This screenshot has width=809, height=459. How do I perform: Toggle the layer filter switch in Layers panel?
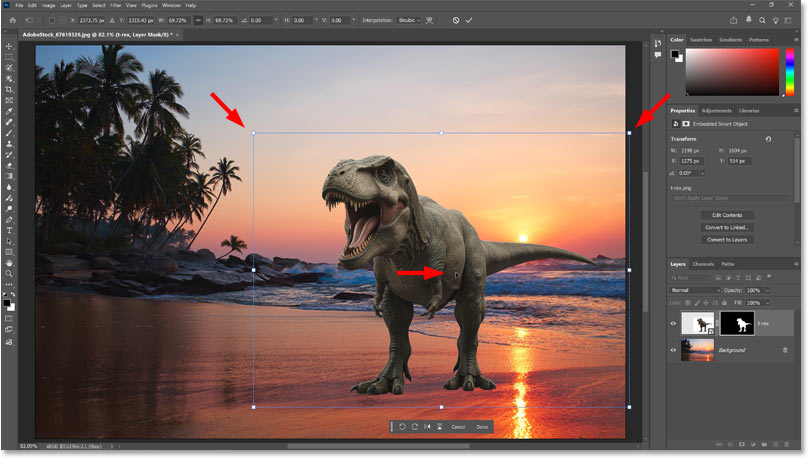pos(769,277)
